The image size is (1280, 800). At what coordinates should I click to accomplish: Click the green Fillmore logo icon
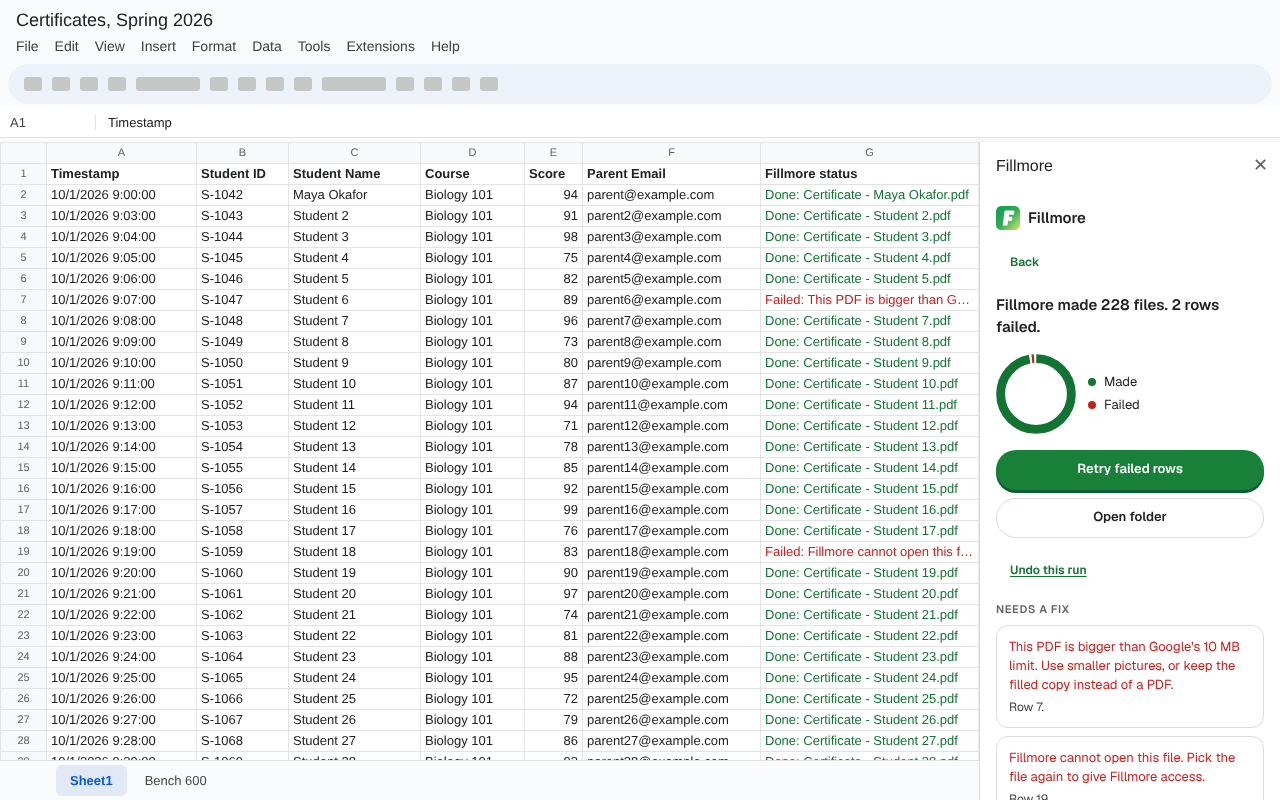[x=1008, y=218]
